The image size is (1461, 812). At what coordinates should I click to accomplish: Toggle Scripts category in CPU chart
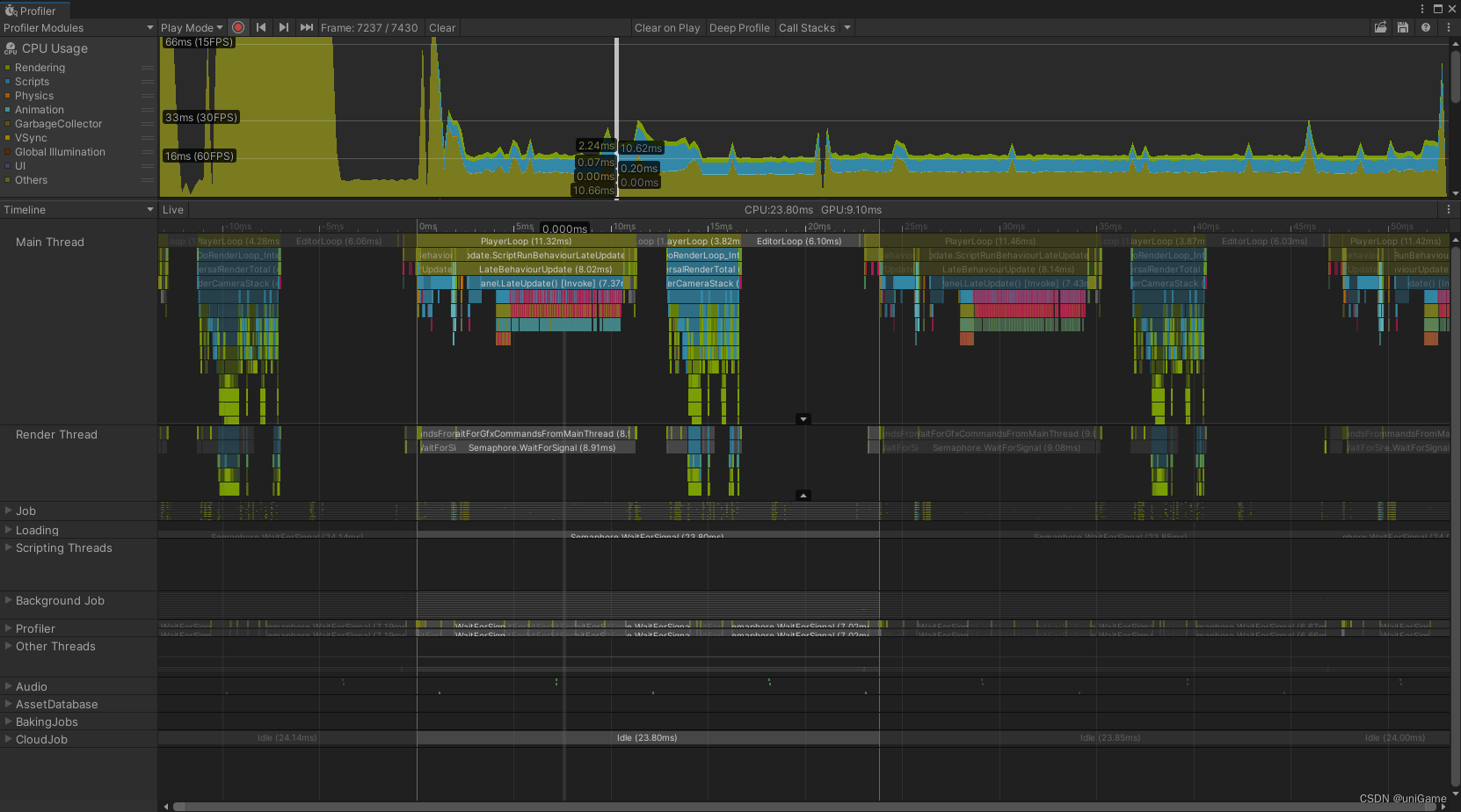tap(8, 82)
